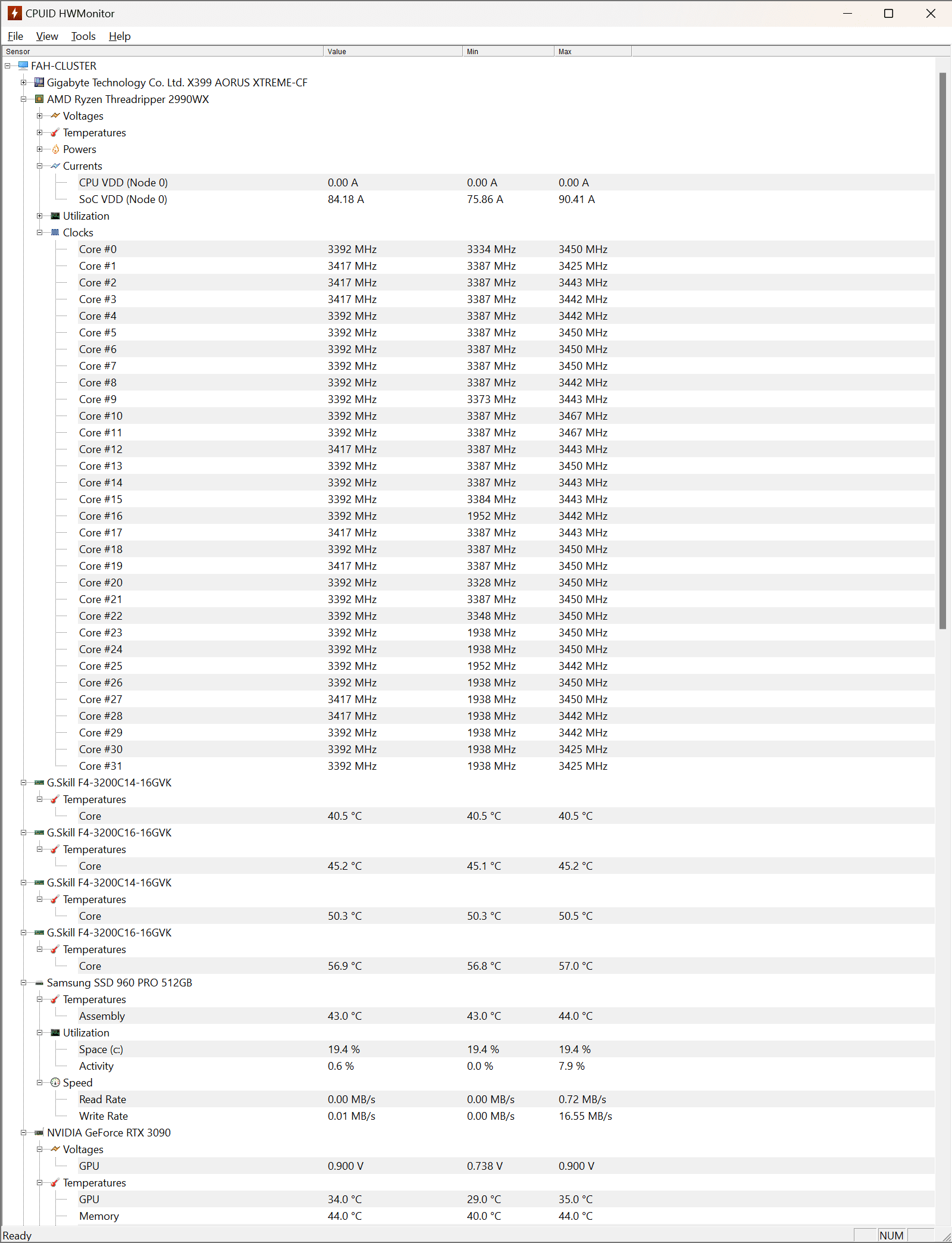Click the SSD Utilization chip icon

coord(55,1032)
